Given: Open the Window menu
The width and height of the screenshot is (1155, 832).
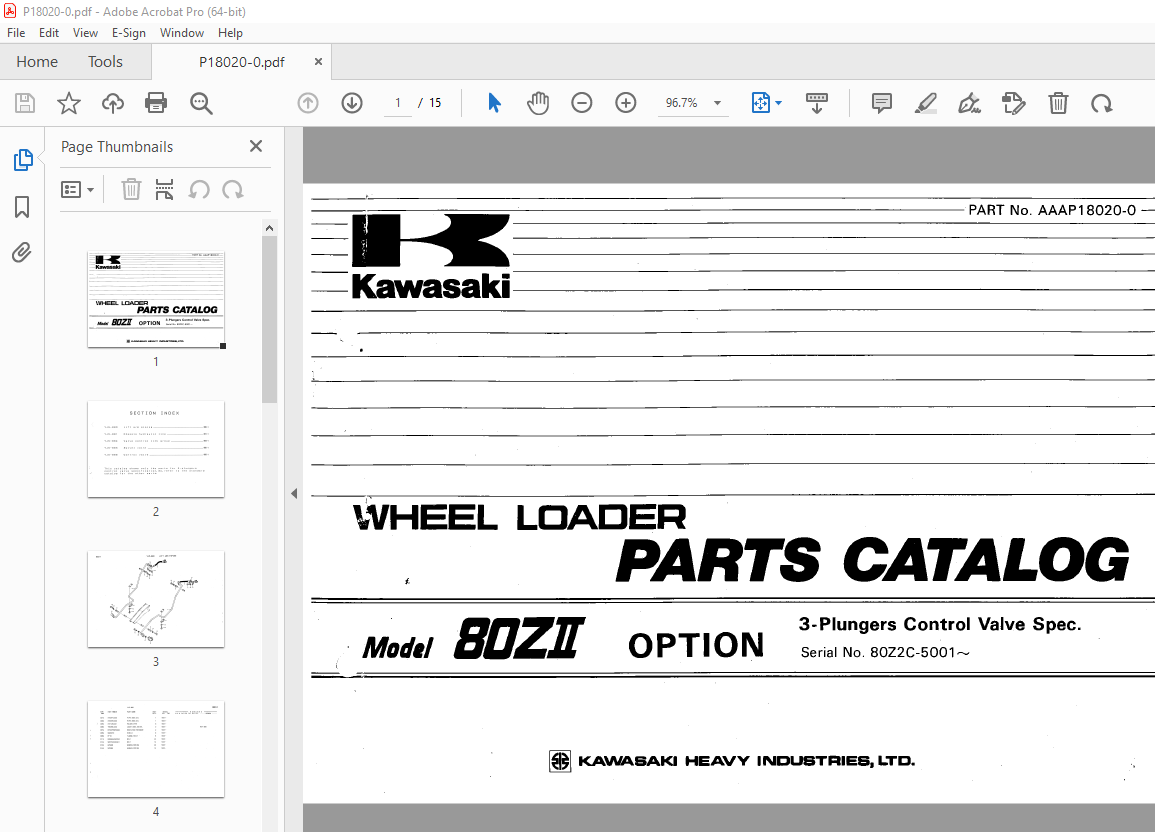Looking at the screenshot, I should (x=182, y=33).
